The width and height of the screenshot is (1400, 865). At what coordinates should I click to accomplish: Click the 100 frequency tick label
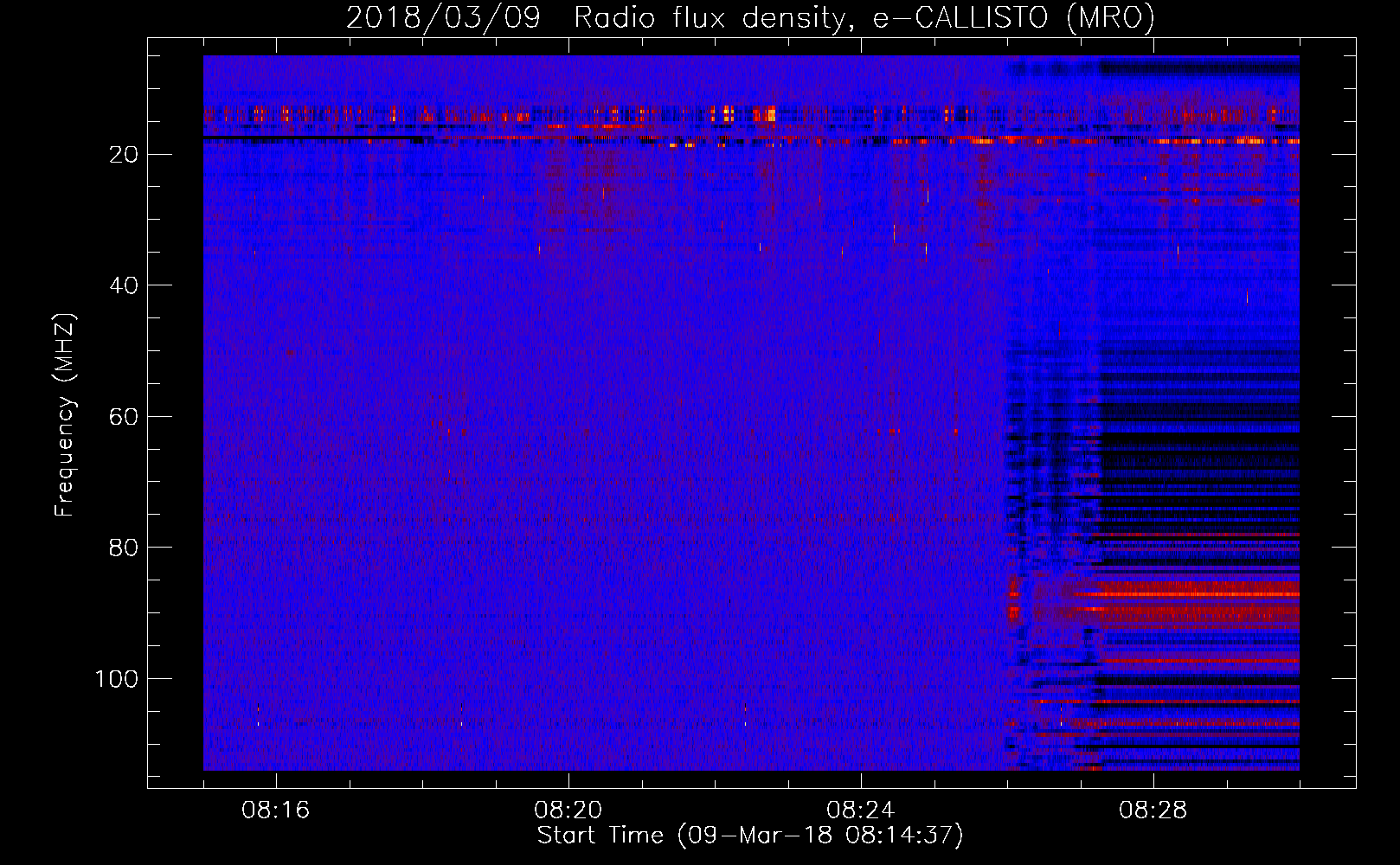coord(117,678)
